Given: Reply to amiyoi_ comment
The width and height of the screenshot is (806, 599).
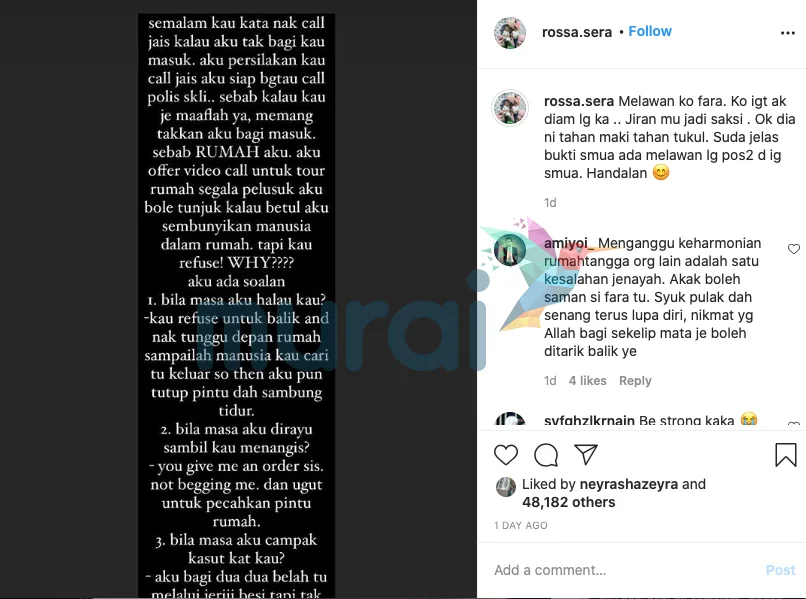Looking at the screenshot, I should coord(635,380).
